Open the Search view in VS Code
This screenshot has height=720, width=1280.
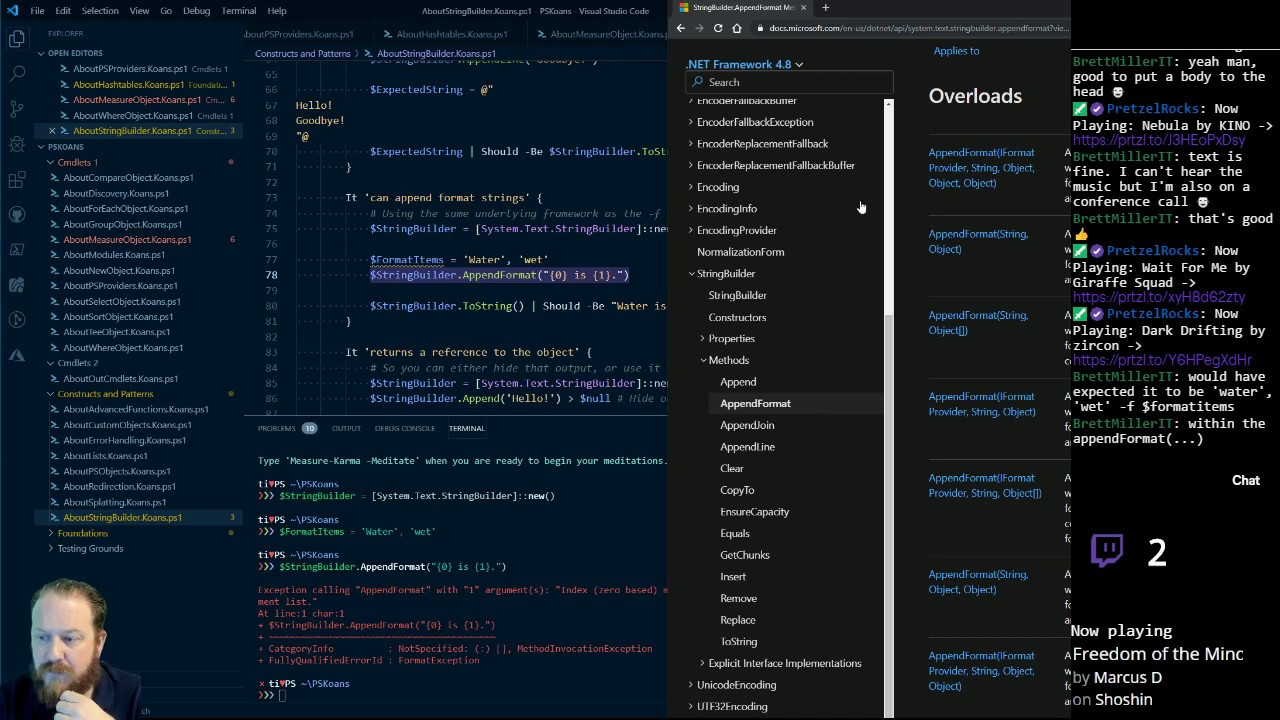[17, 74]
